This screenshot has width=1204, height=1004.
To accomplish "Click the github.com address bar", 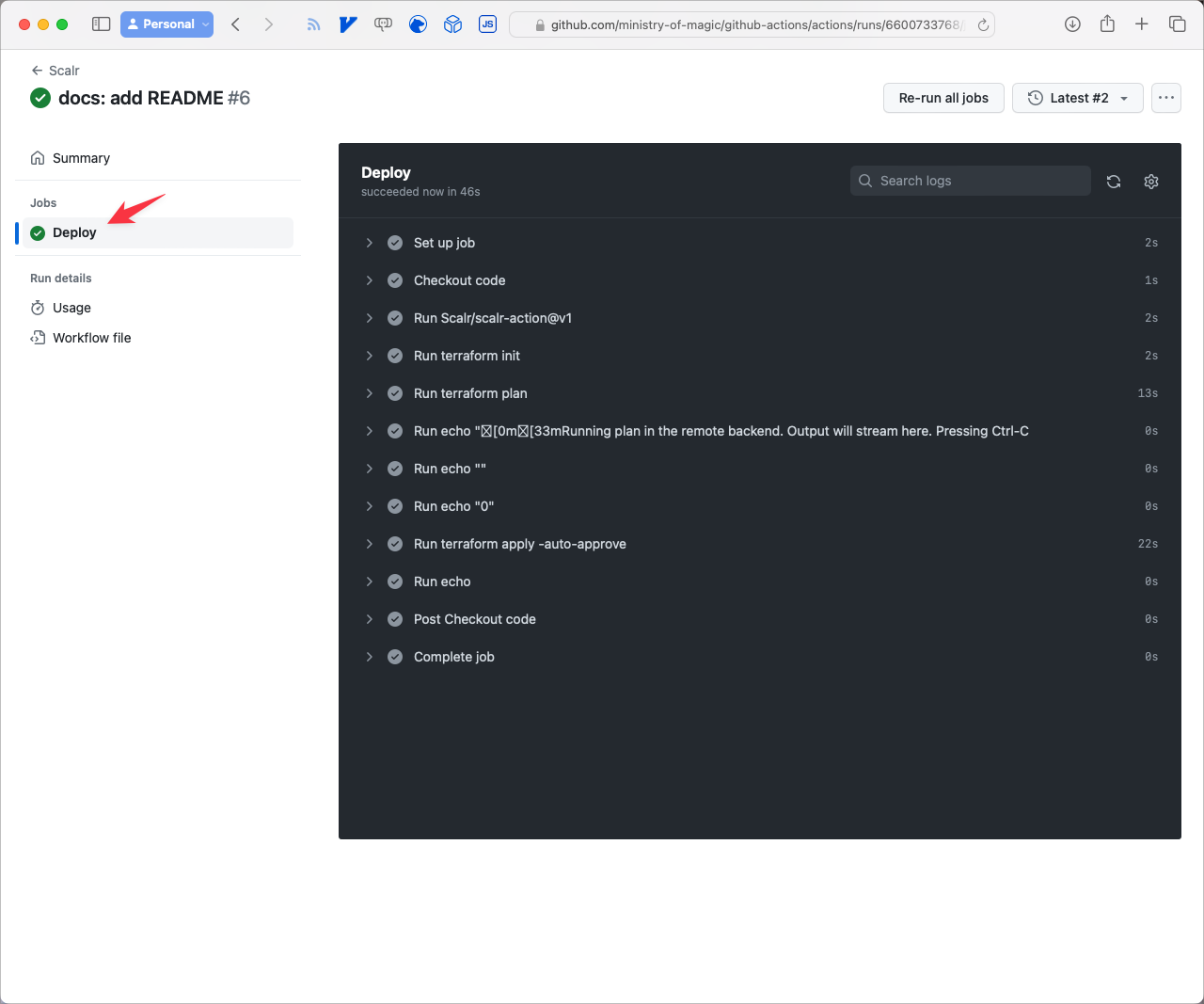I will coord(752,24).
